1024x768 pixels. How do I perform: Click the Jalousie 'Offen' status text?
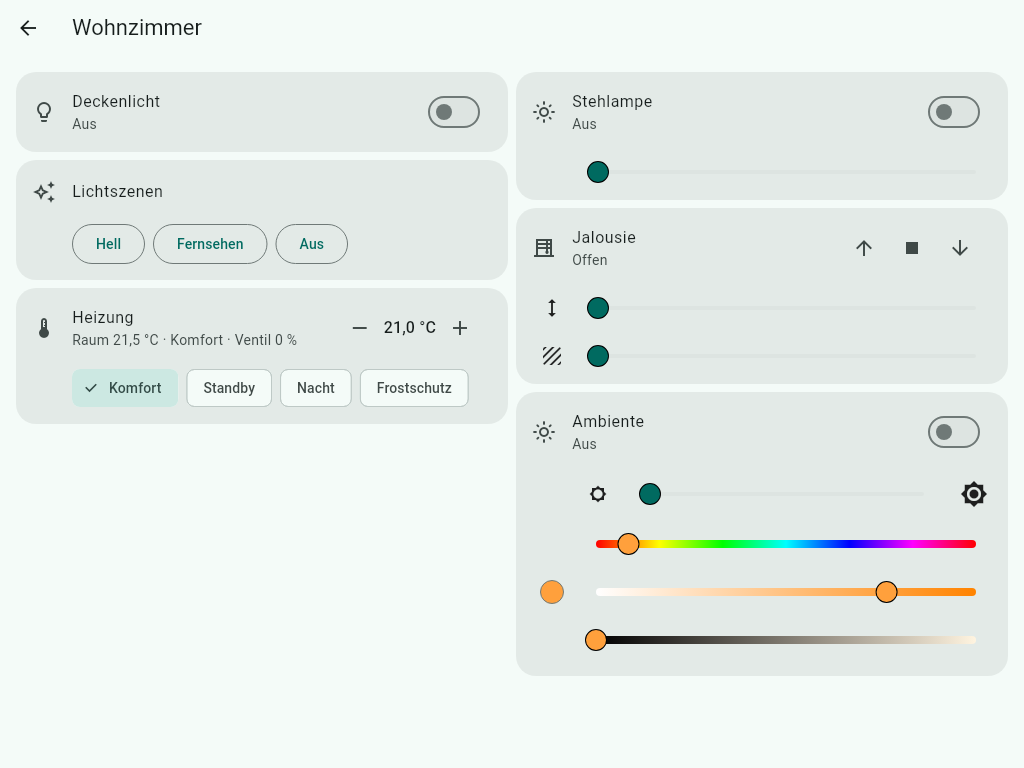(590, 260)
